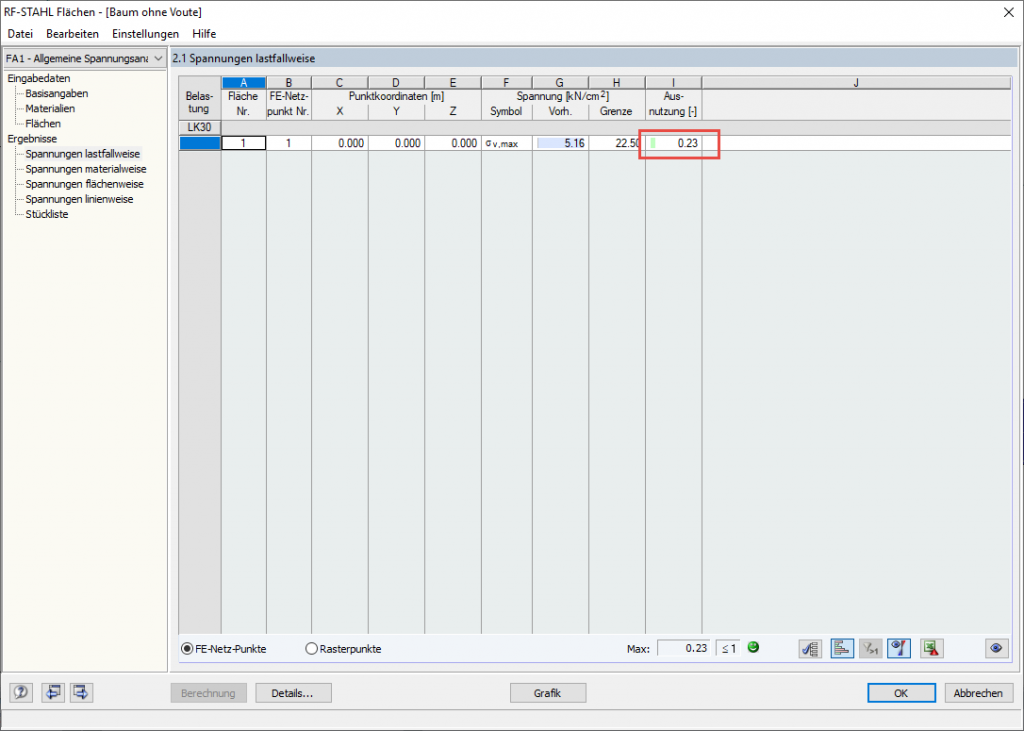
Task: Select the Rasterpunkte radio button
Action: coord(312,649)
